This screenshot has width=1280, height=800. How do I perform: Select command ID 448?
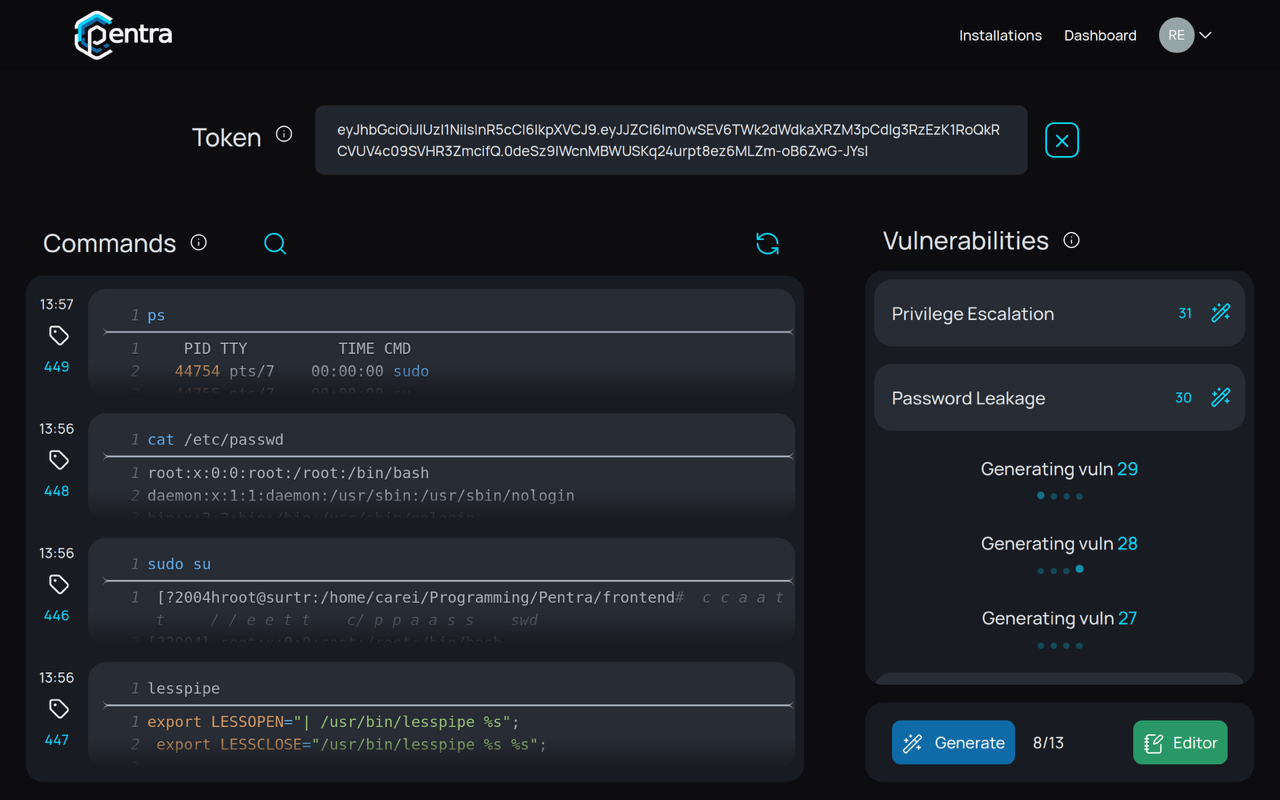pos(57,491)
